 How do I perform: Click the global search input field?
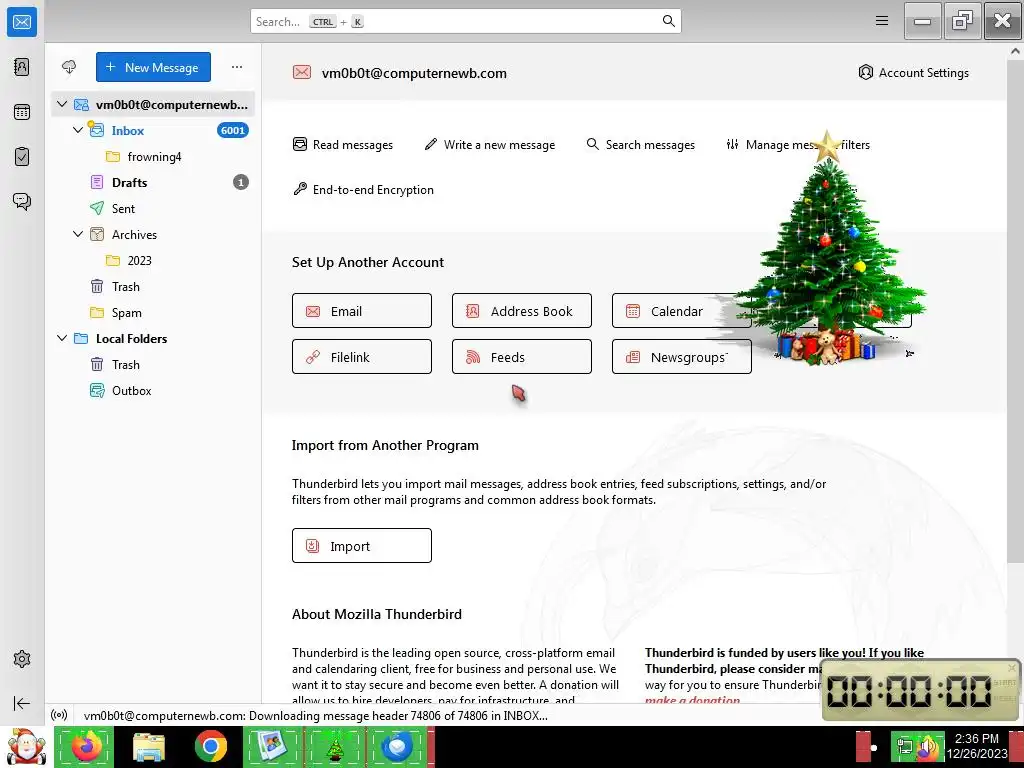click(x=466, y=21)
